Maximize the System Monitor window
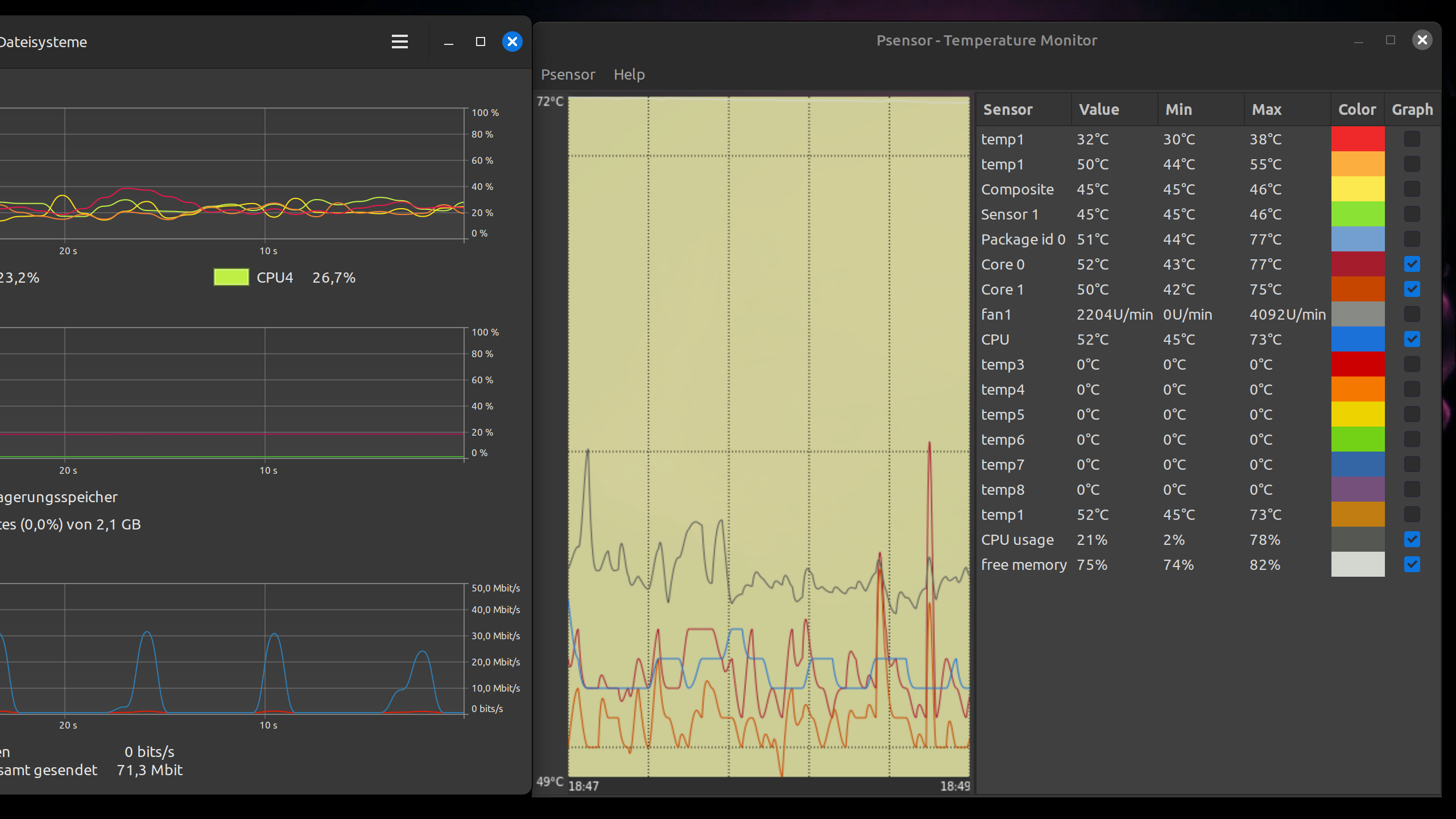Image resolution: width=1456 pixels, height=819 pixels. (x=481, y=42)
